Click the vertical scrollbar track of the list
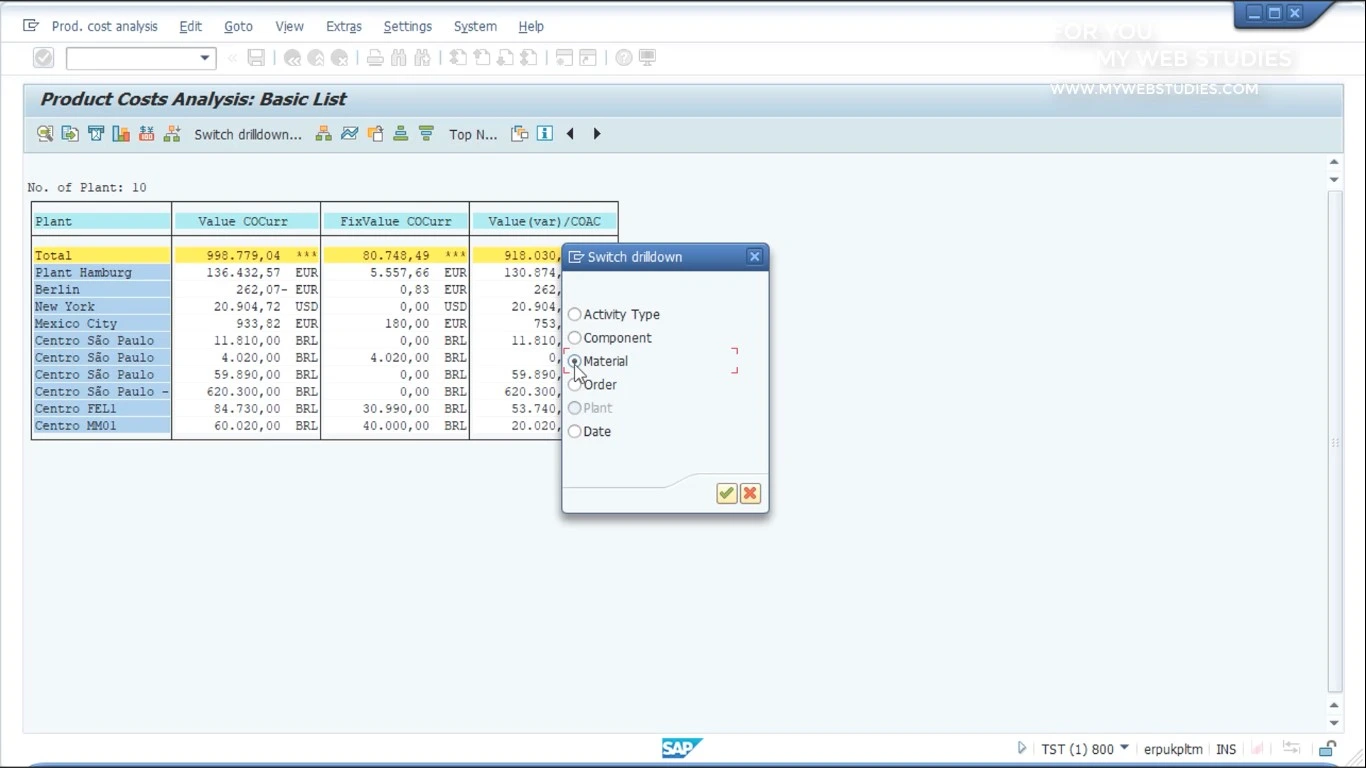 pos(1334,440)
